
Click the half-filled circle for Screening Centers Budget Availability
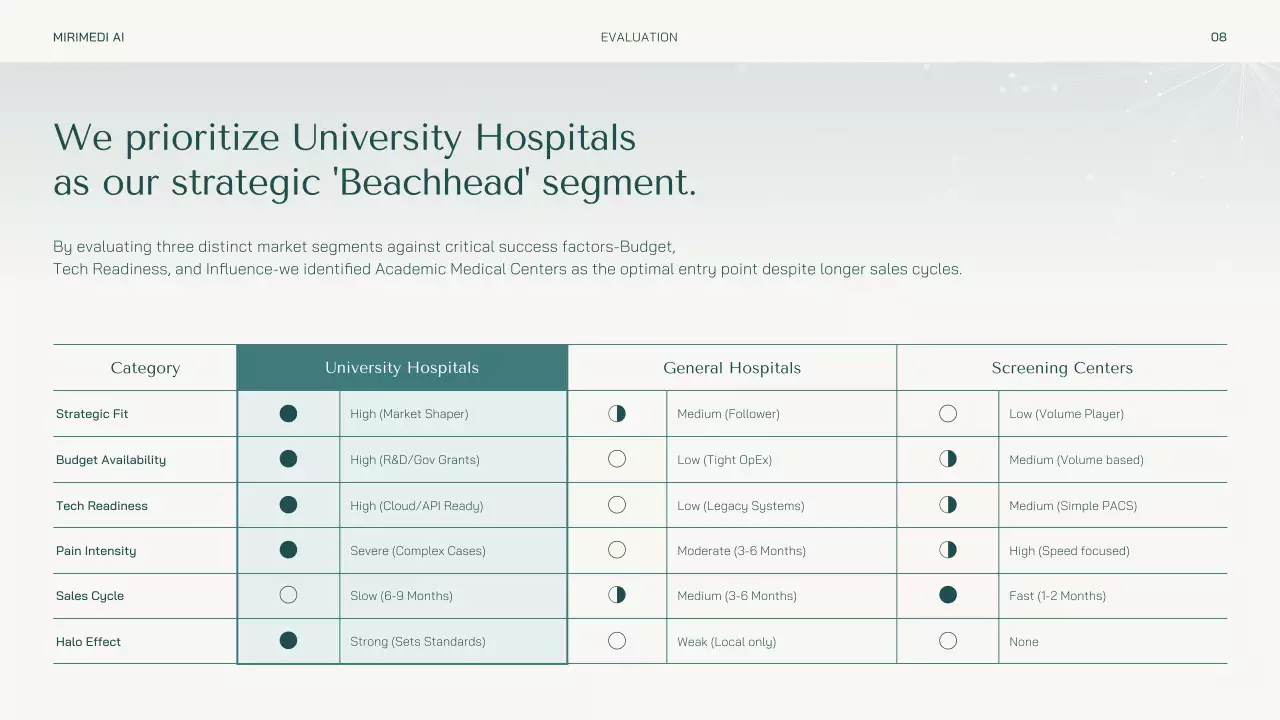[x=948, y=459]
